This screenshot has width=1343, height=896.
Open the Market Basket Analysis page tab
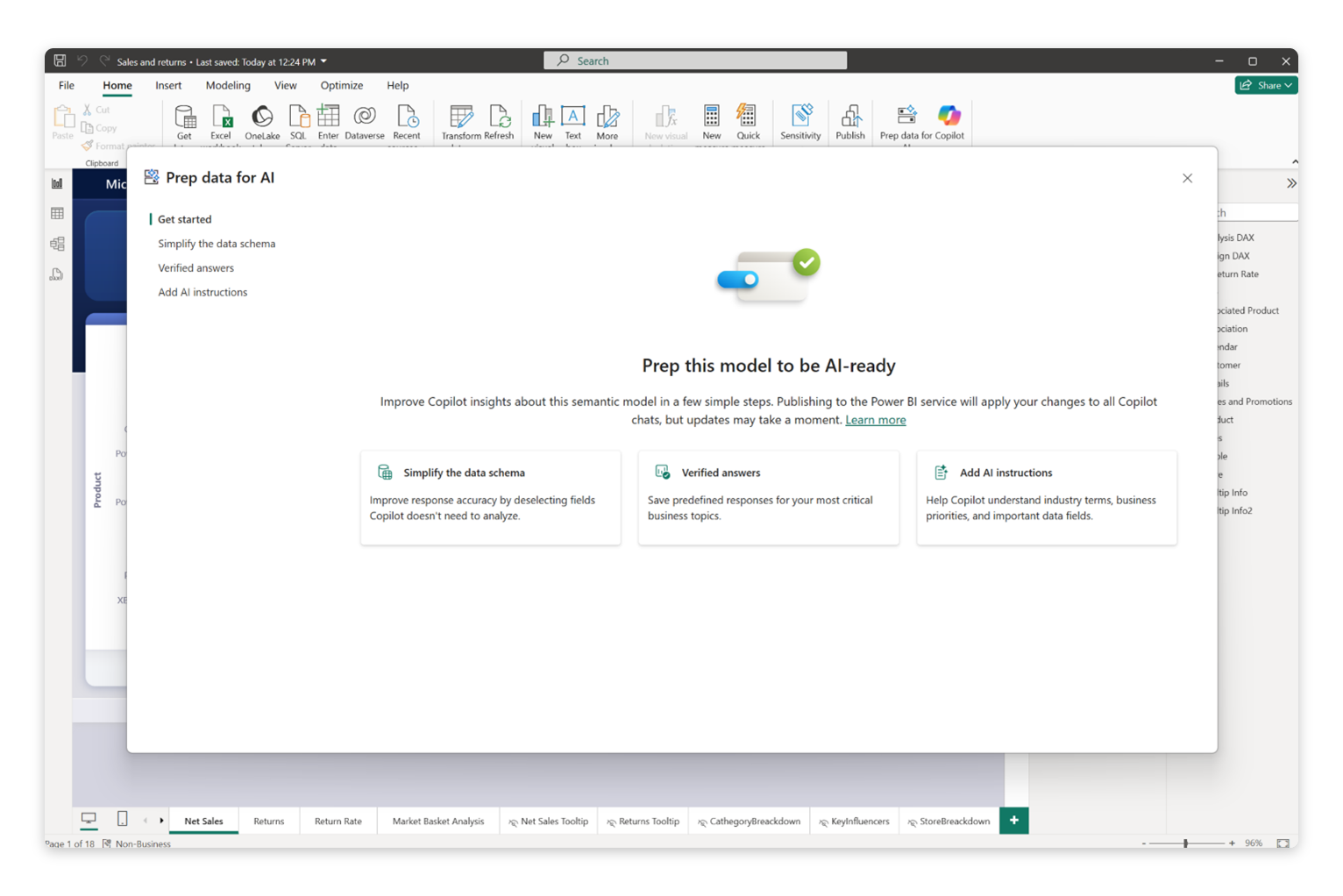tap(438, 821)
